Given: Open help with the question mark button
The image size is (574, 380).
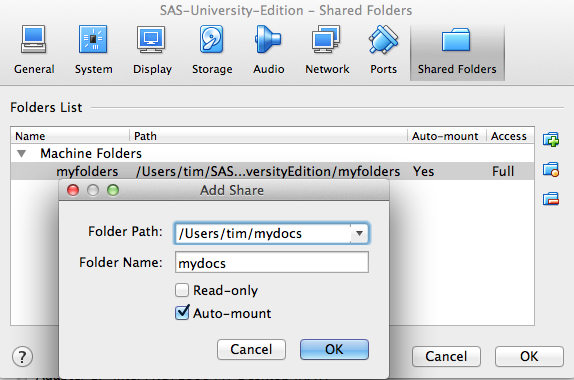Looking at the screenshot, I should (x=22, y=357).
